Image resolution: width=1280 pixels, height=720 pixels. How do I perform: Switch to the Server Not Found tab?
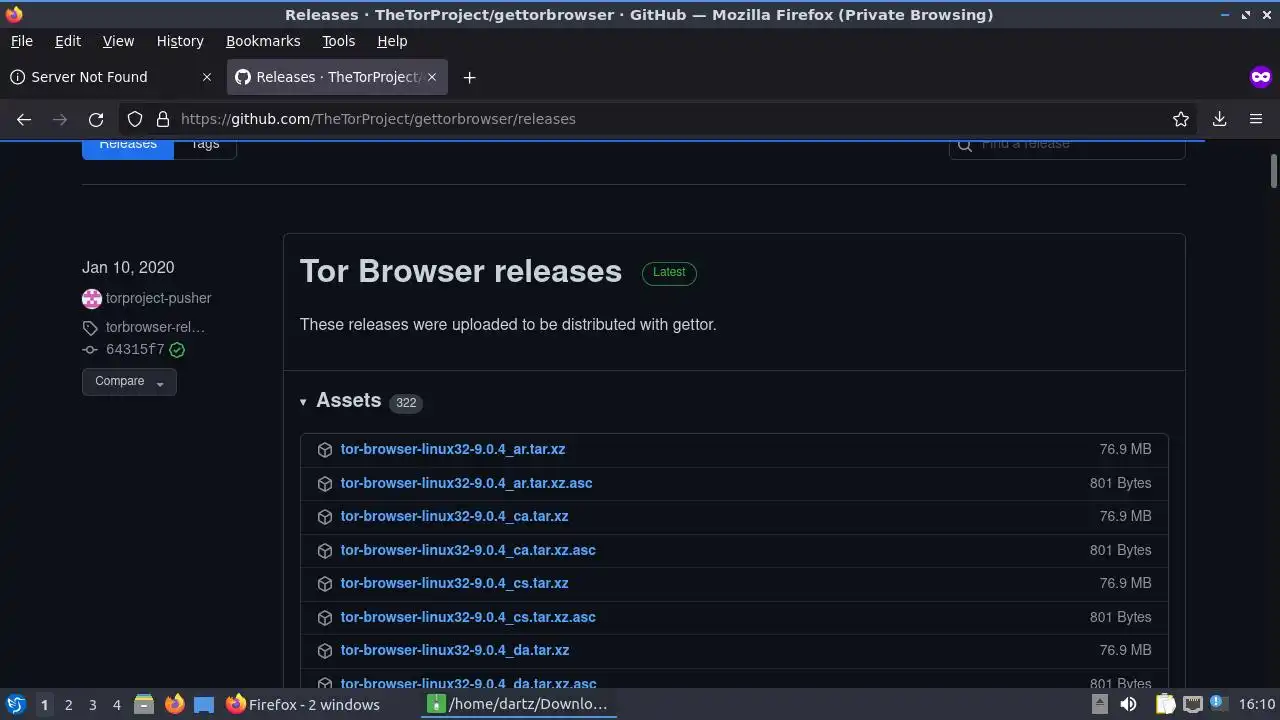110,77
